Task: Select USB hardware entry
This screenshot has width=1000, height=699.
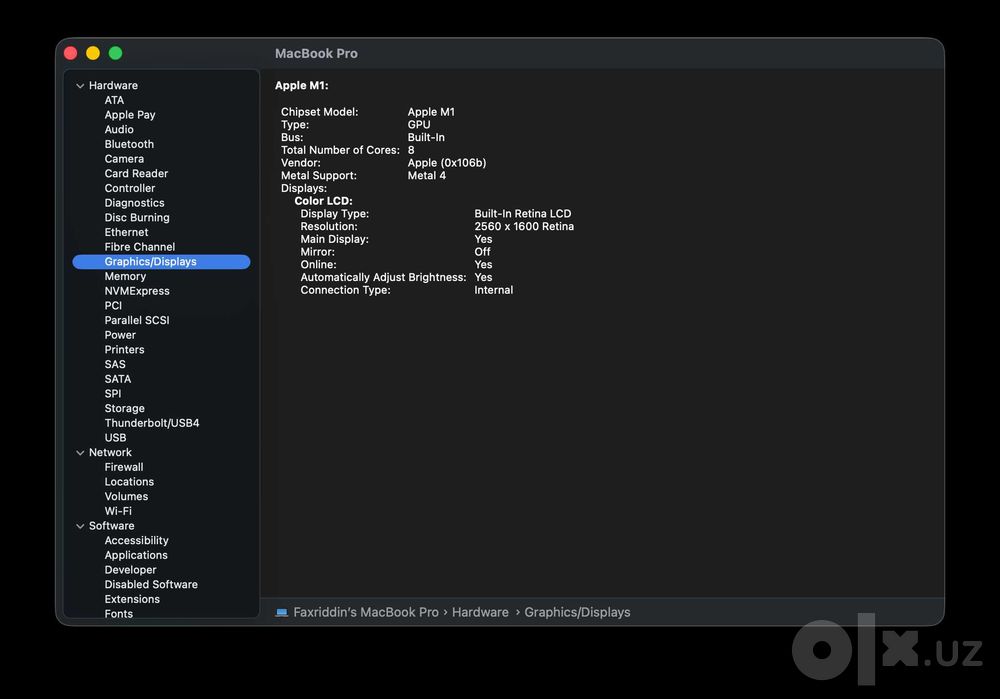Action: pos(115,438)
